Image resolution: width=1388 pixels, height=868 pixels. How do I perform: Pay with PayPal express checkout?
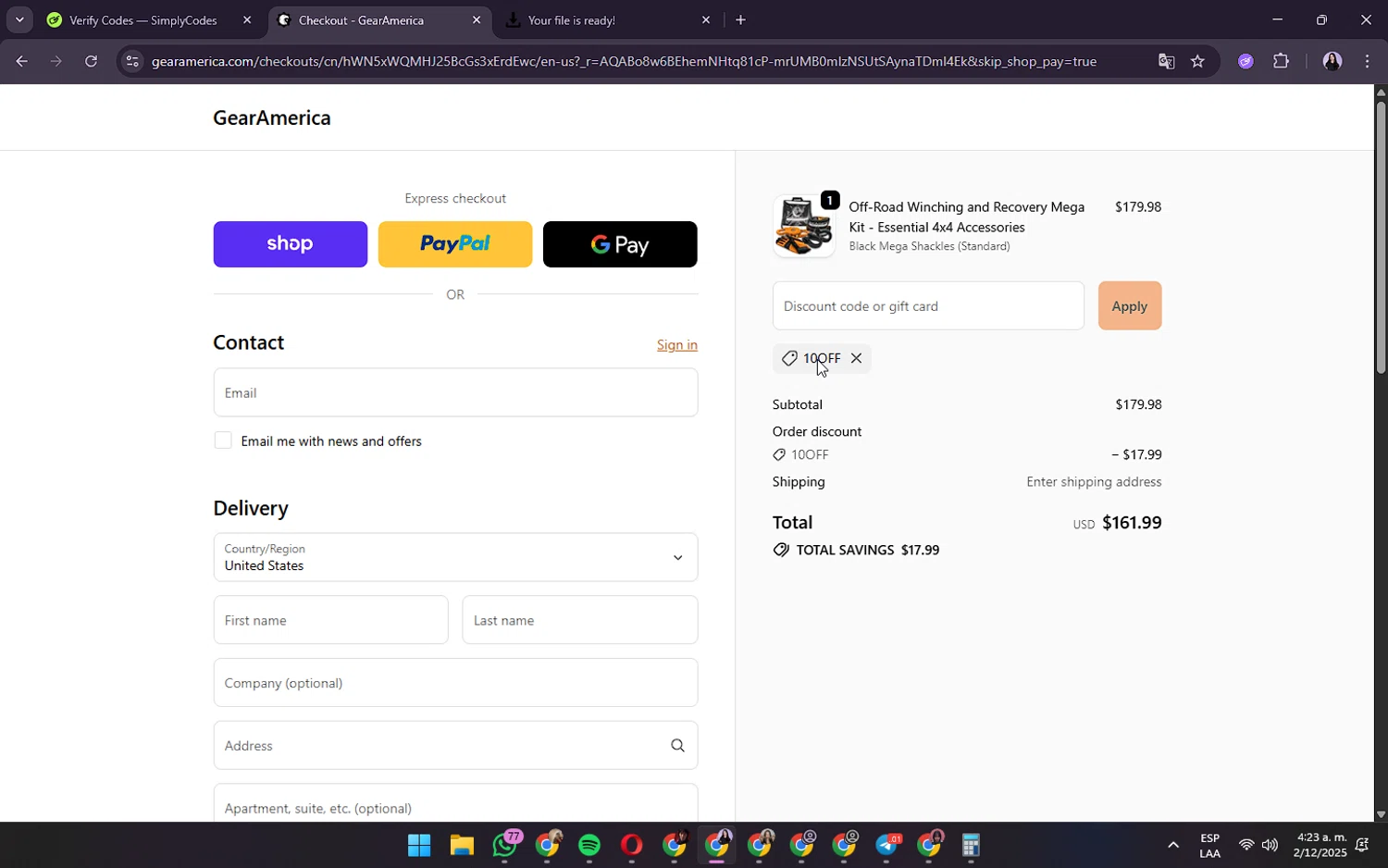pos(454,244)
